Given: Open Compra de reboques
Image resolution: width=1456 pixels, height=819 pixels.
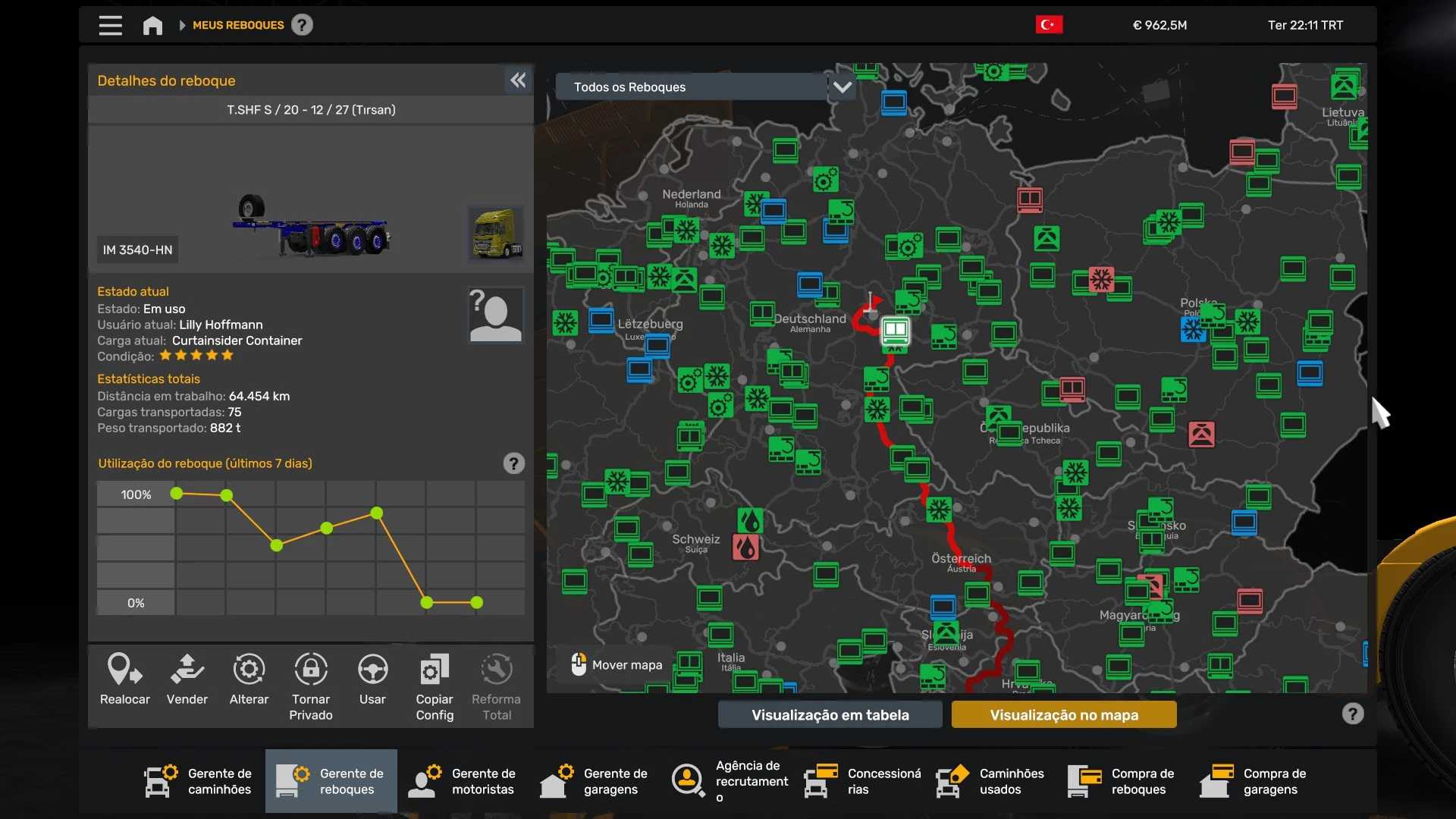Looking at the screenshot, I should (1122, 781).
